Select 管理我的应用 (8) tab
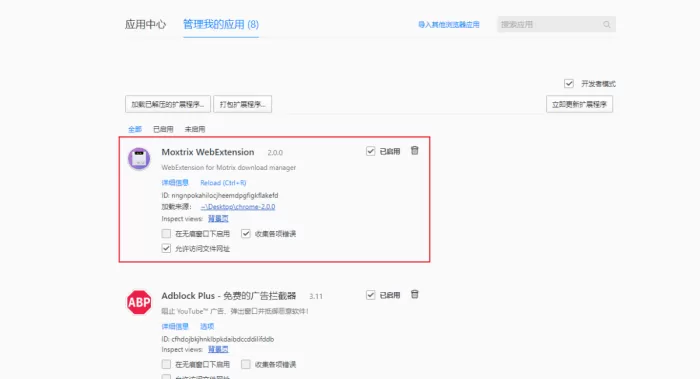700x379 pixels. [x=221, y=24]
